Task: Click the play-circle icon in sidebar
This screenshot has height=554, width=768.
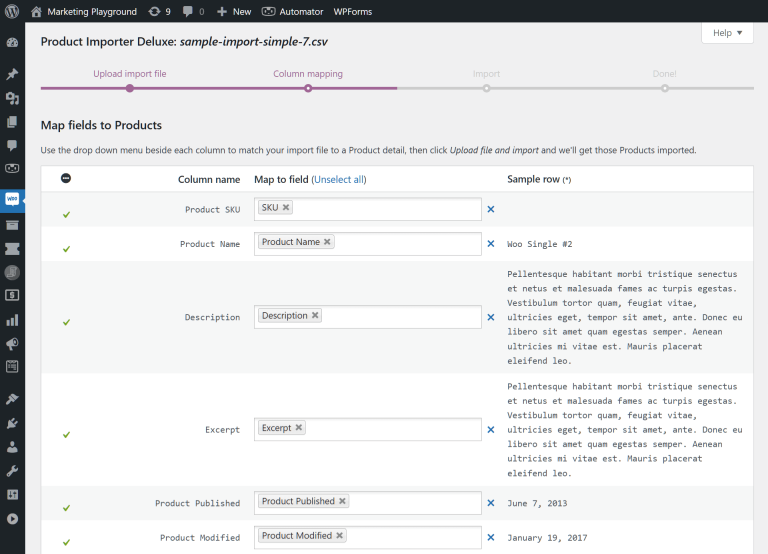Action: pyautogui.click(x=12, y=519)
